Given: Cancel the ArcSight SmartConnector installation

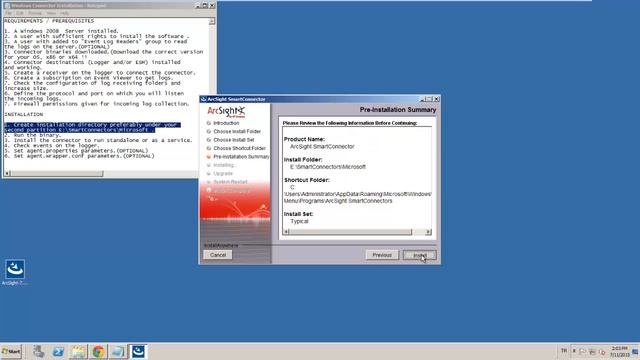Looking at the screenshot, I should (x=218, y=255).
